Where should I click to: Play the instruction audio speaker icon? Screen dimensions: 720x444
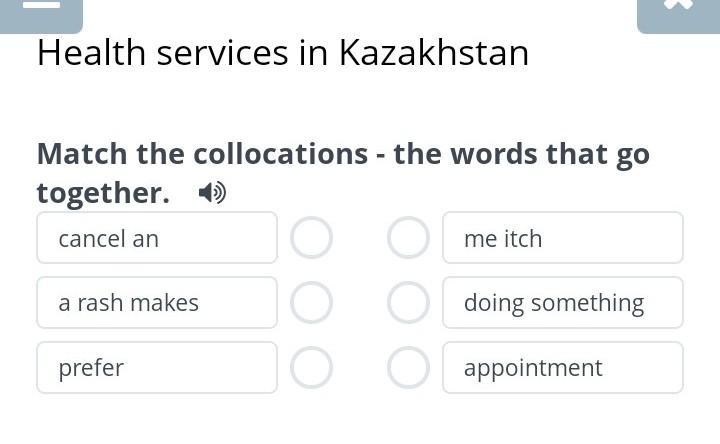pyautogui.click(x=211, y=193)
